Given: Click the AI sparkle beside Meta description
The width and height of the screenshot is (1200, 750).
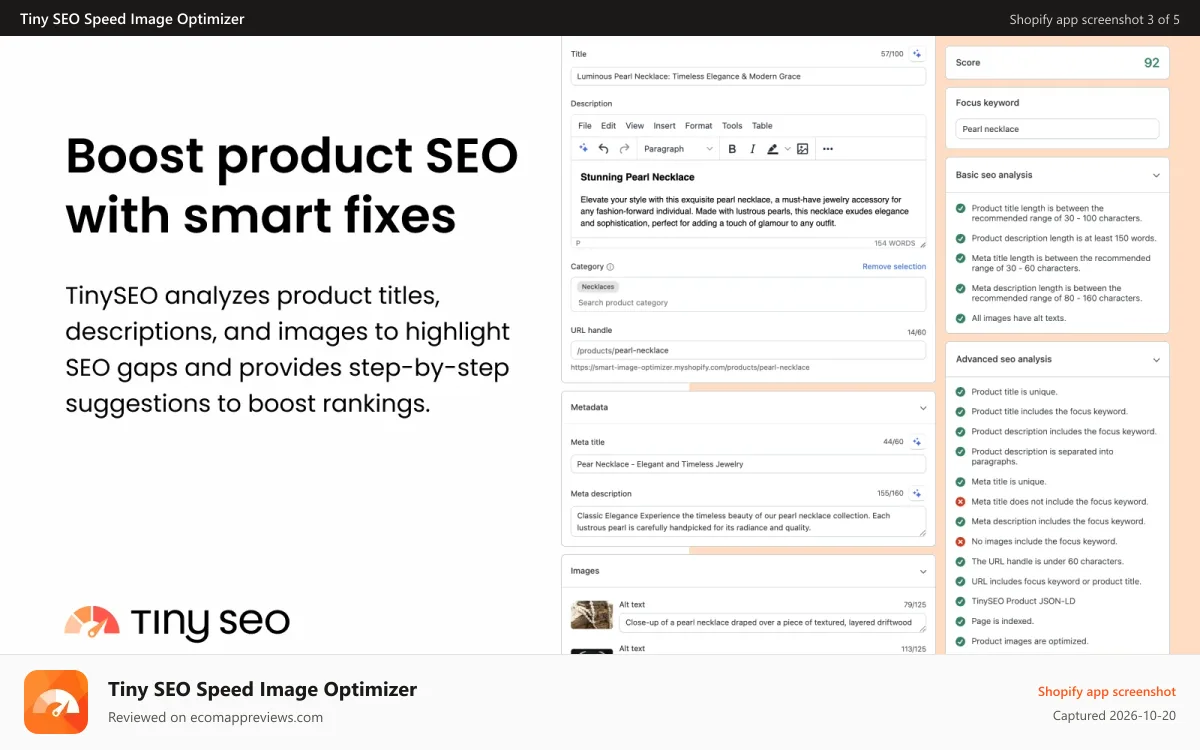Looking at the screenshot, I should click(x=917, y=493).
